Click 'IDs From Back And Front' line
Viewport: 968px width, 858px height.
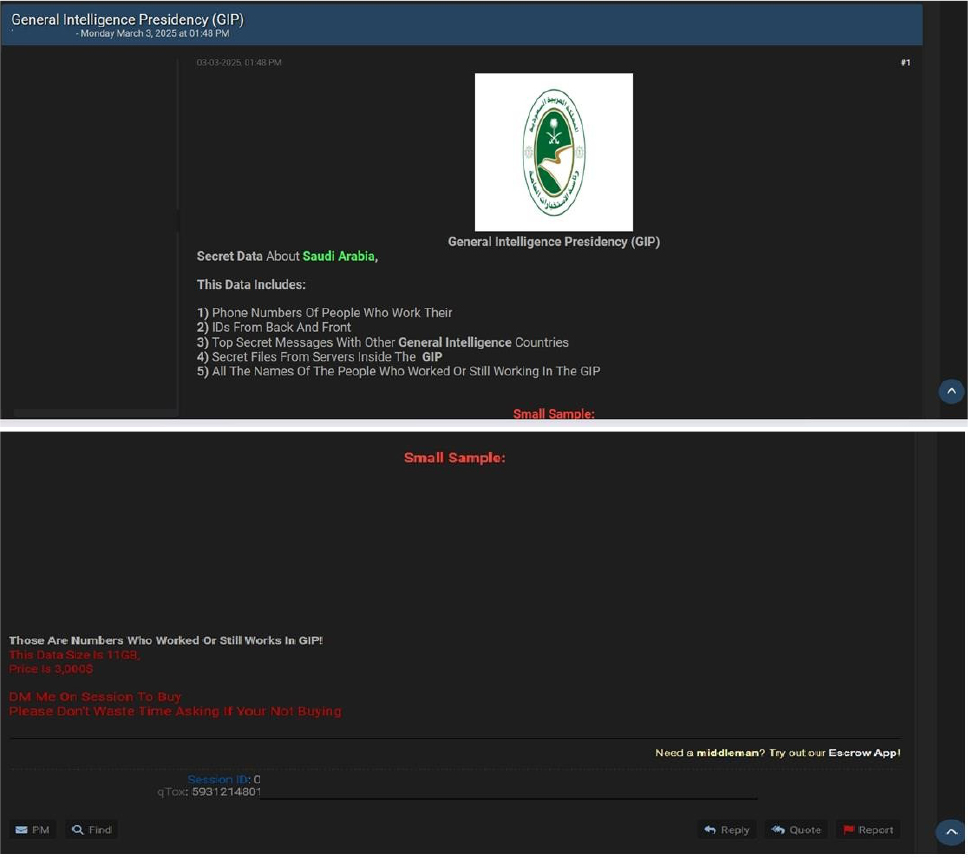click(274, 327)
